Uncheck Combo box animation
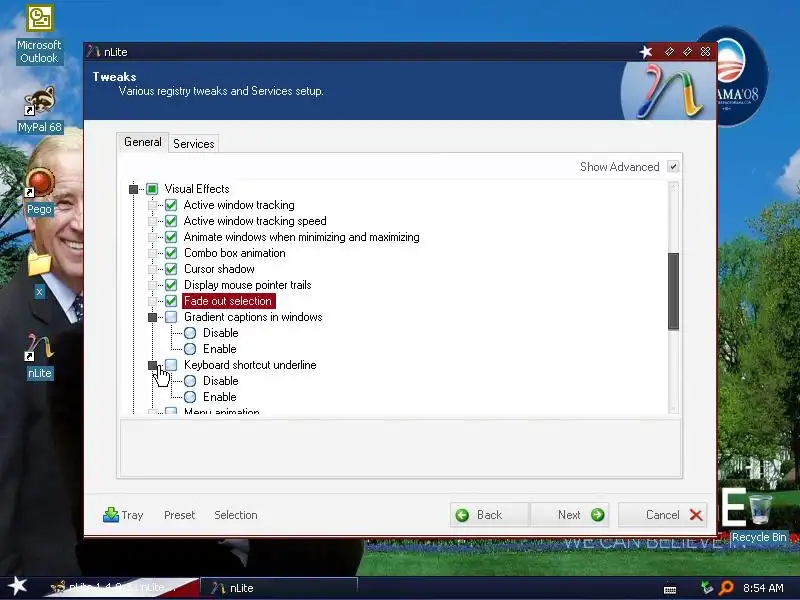This screenshot has width=800, height=600. [x=171, y=253]
